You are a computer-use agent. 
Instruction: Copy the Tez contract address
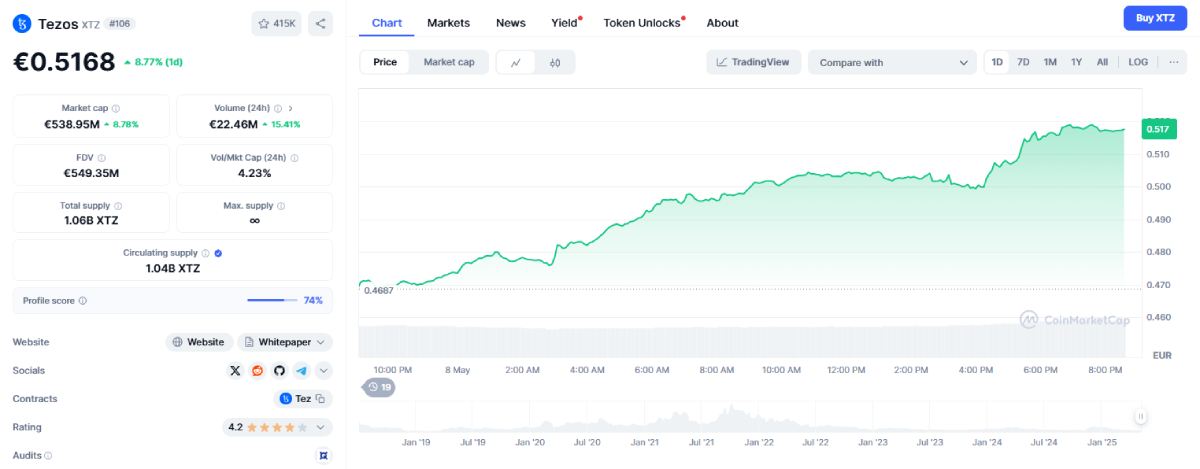pos(321,399)
